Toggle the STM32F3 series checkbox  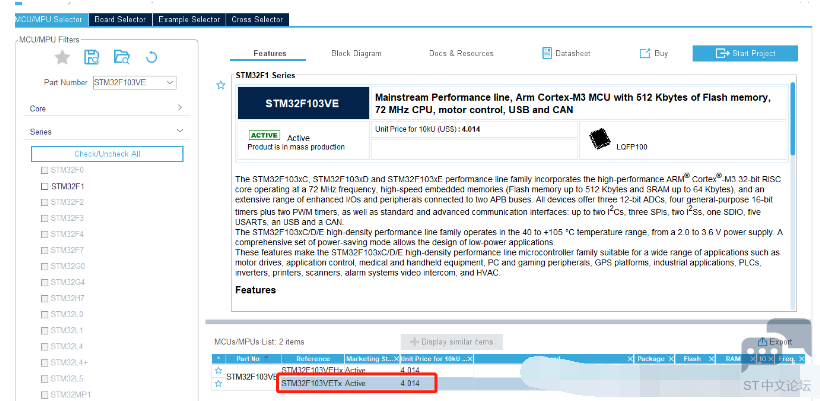(44, 219)
